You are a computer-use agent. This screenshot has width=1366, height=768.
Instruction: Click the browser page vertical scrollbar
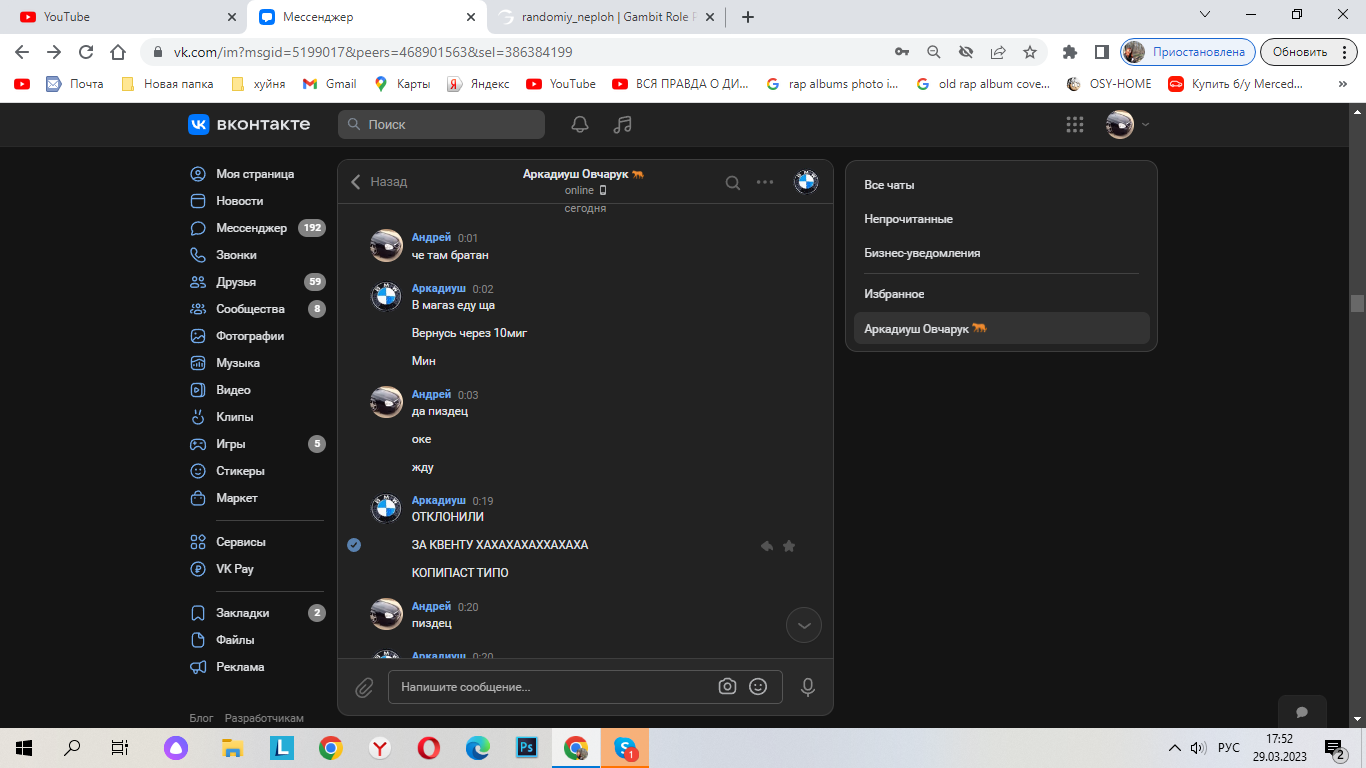click(x=1357, y=303)
